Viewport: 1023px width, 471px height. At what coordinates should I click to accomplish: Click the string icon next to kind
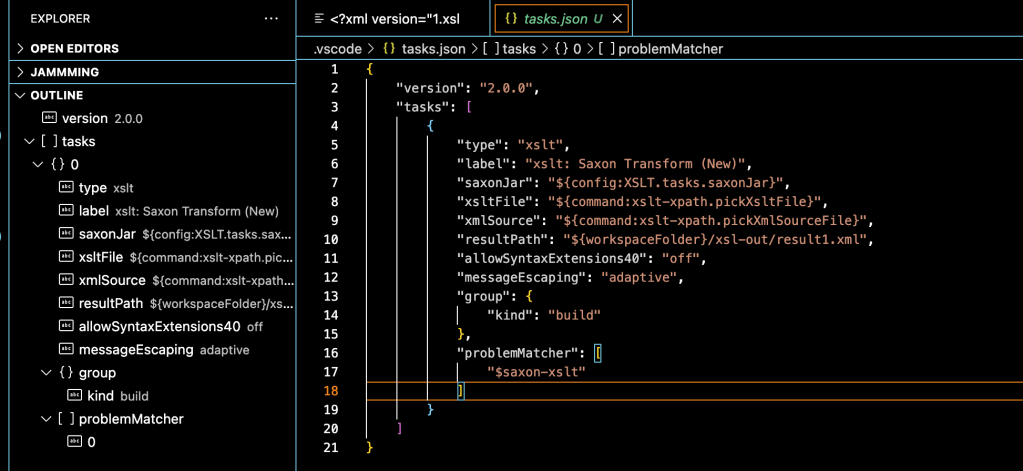point(74,396)
